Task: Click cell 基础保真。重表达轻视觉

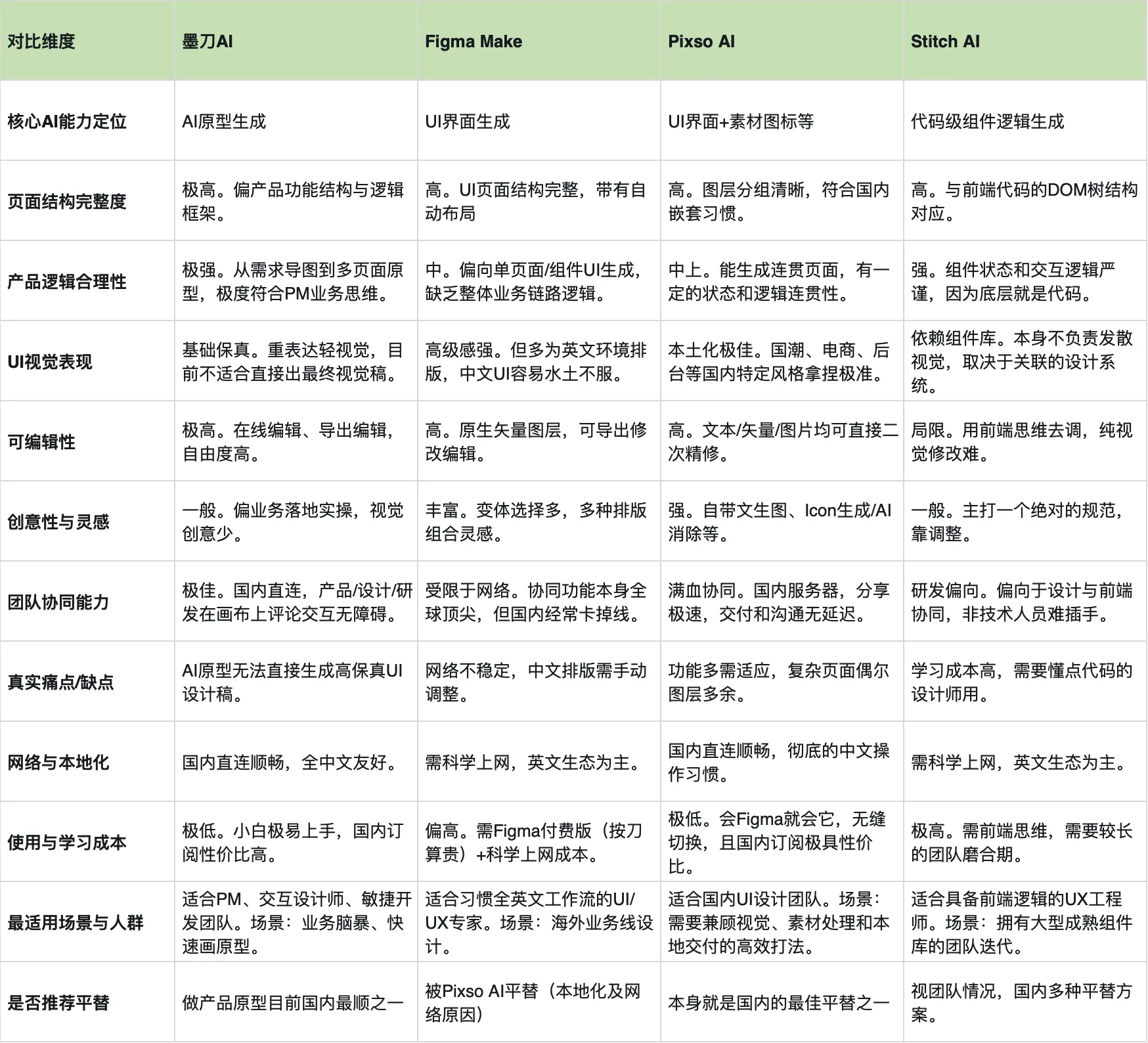Action: (296, 361)
